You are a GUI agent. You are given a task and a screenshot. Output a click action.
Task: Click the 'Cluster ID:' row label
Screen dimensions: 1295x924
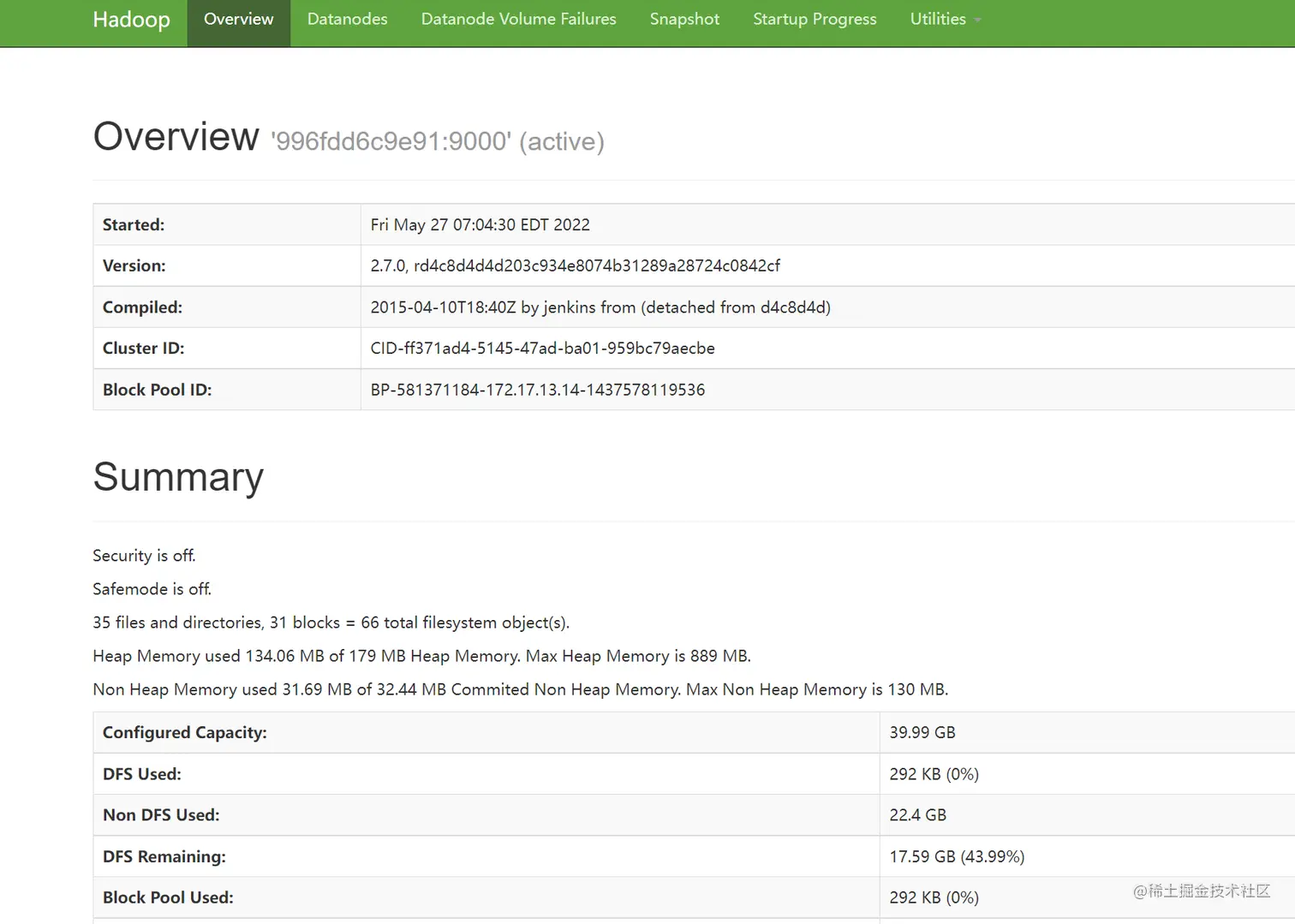[x=143, y=349]
